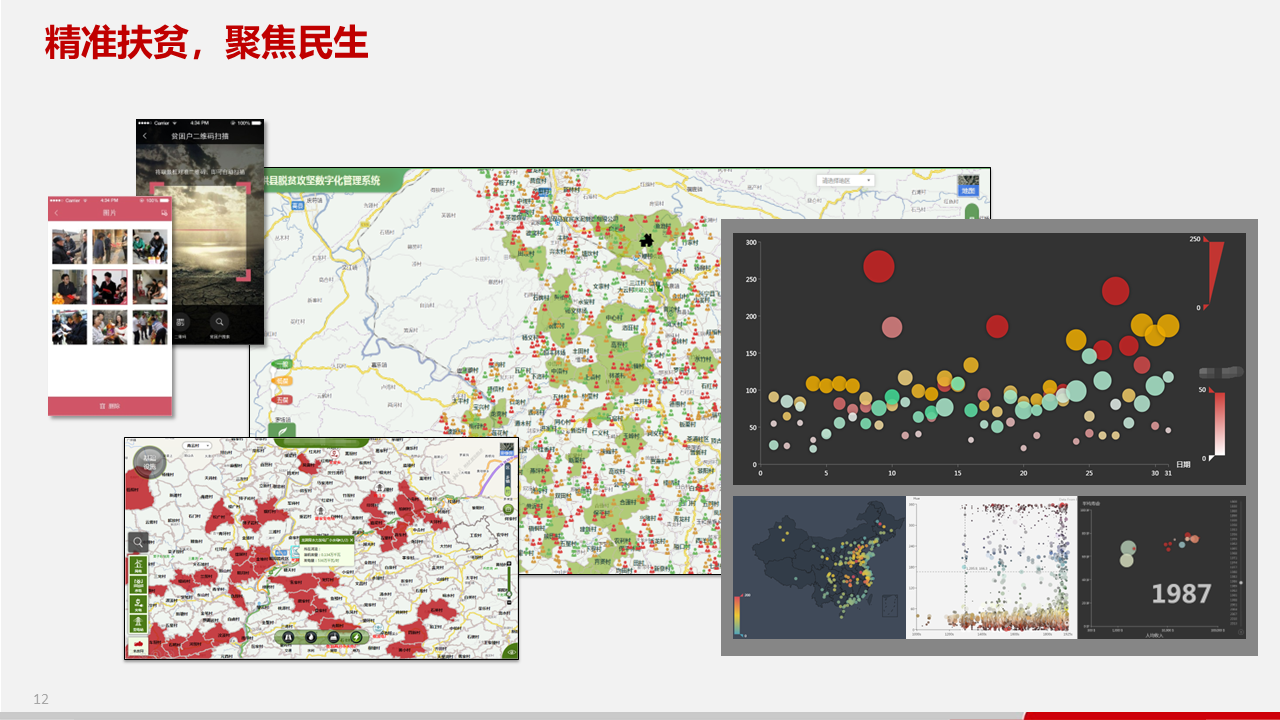Switch to the blue 地图 map-type tab

968,188
